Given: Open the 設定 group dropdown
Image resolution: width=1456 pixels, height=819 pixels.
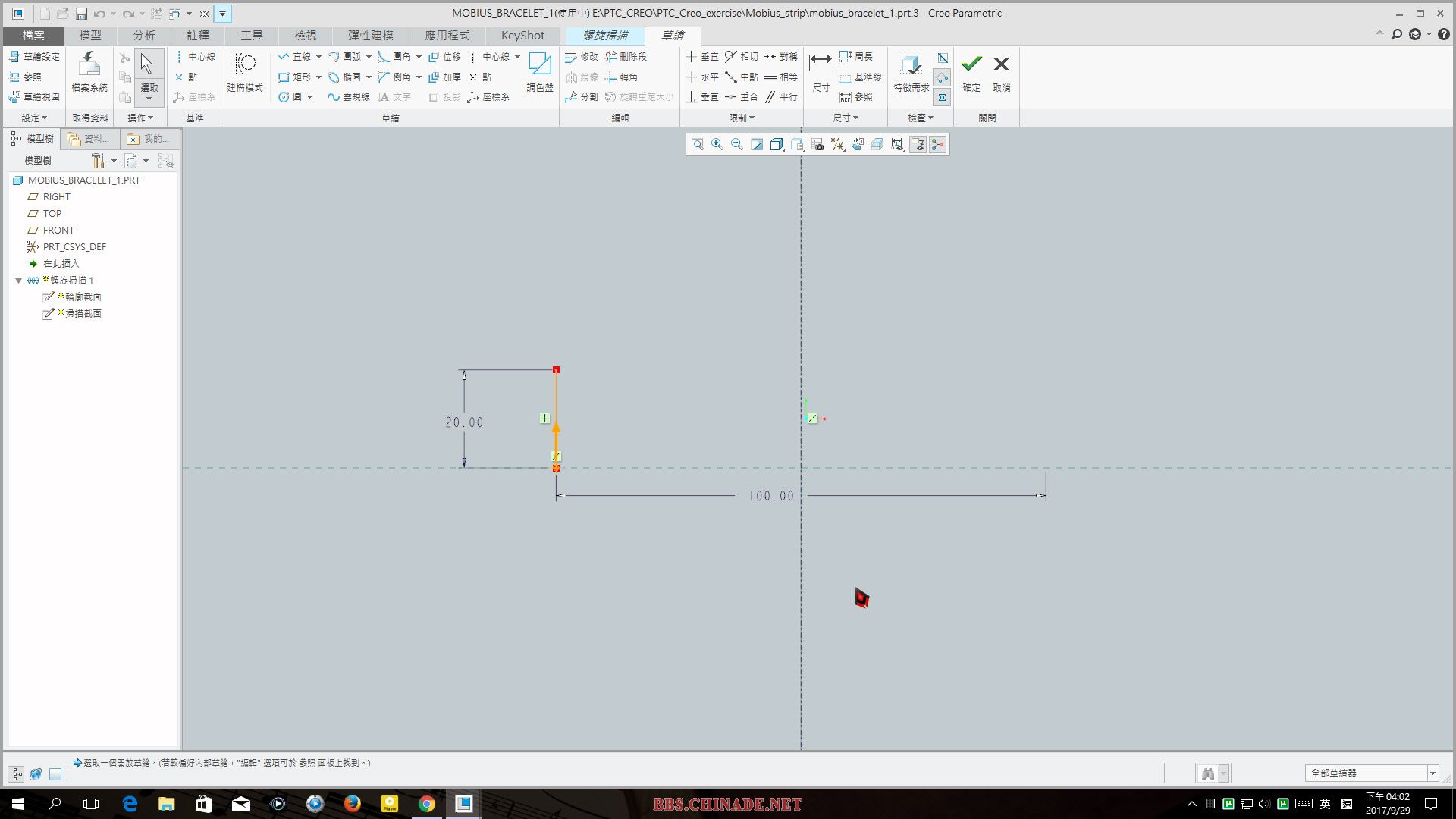Looking at the screenshot, I should point(34,118).
